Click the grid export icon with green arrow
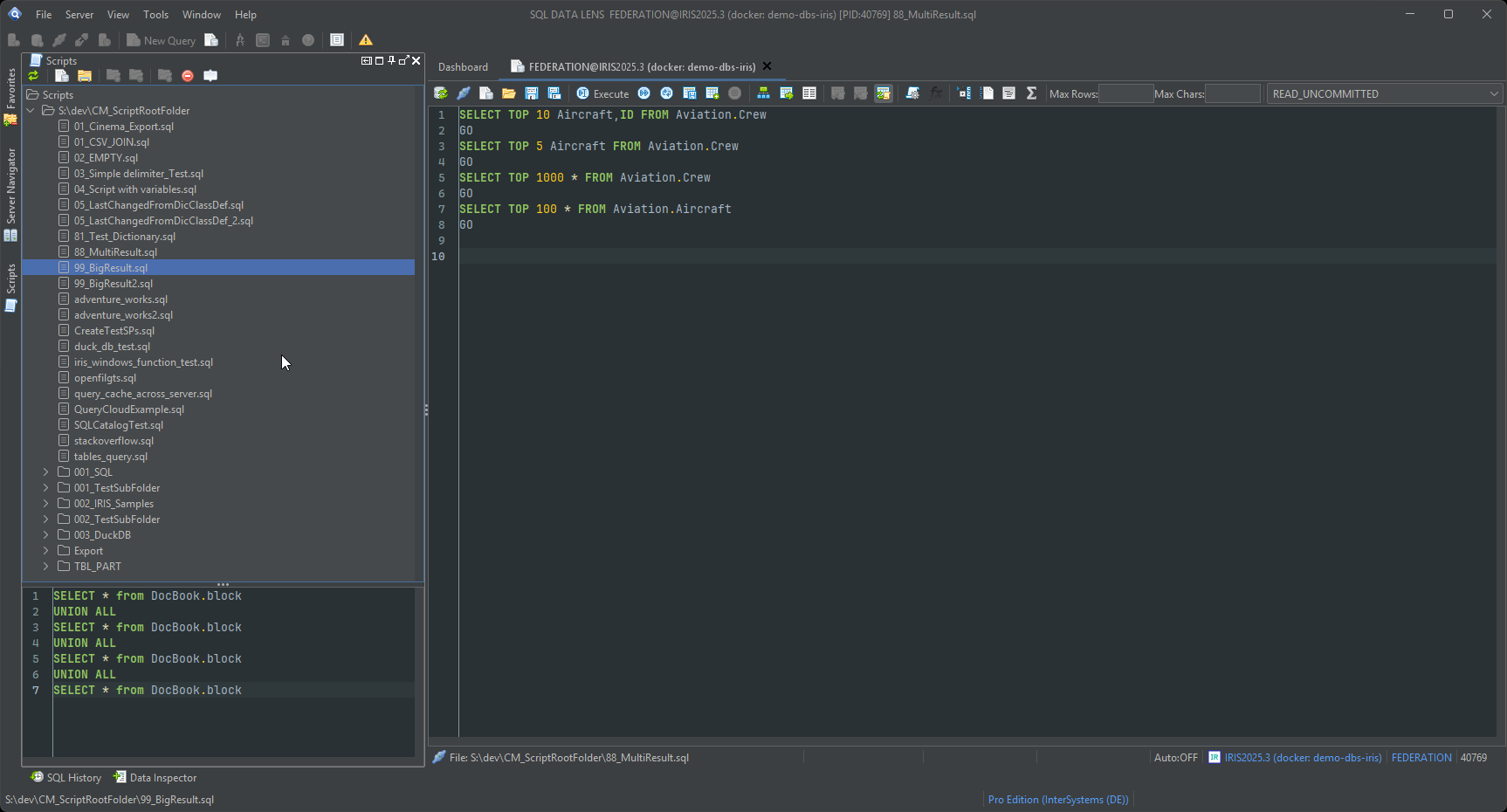Viewport: 1507px width, 812px height. 787,93
